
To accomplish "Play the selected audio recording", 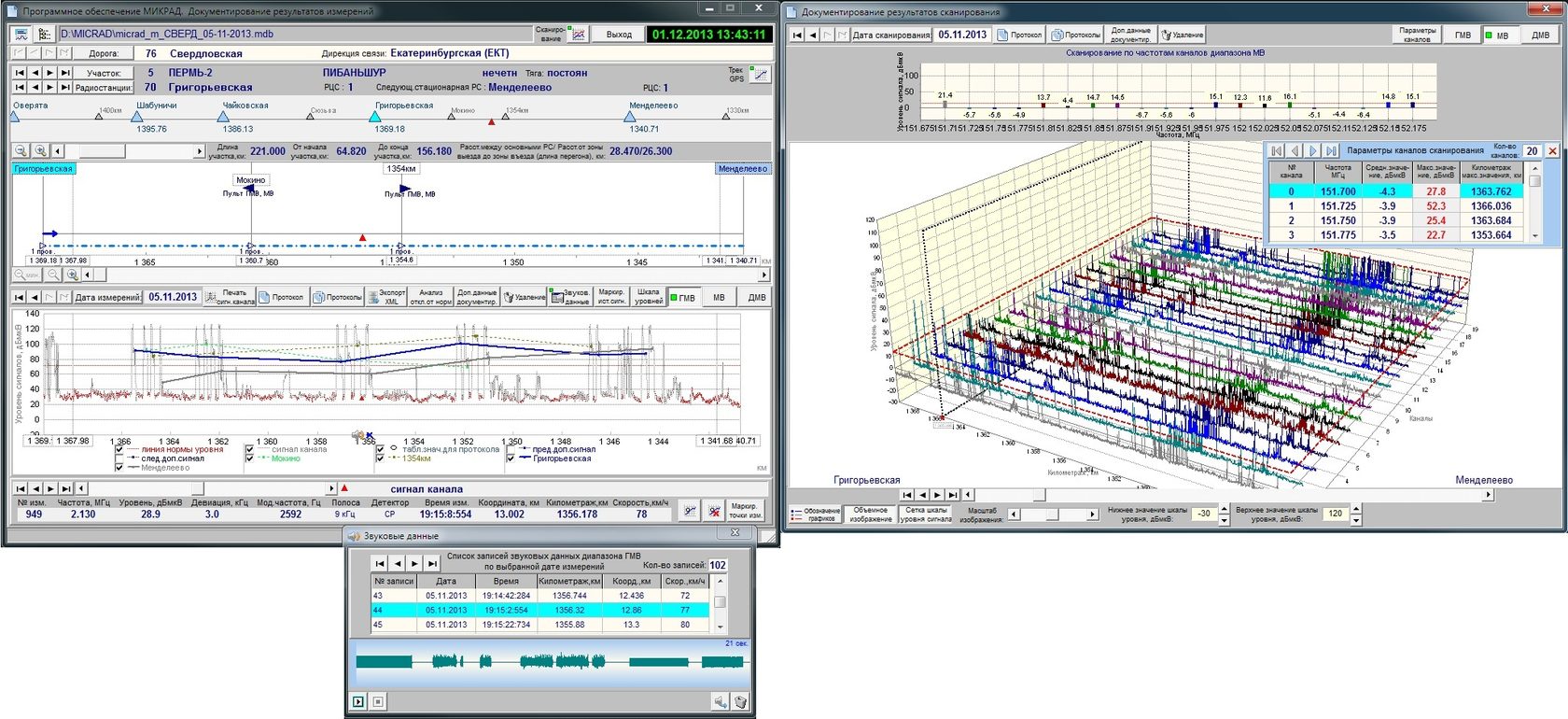I will click(358, 701).
